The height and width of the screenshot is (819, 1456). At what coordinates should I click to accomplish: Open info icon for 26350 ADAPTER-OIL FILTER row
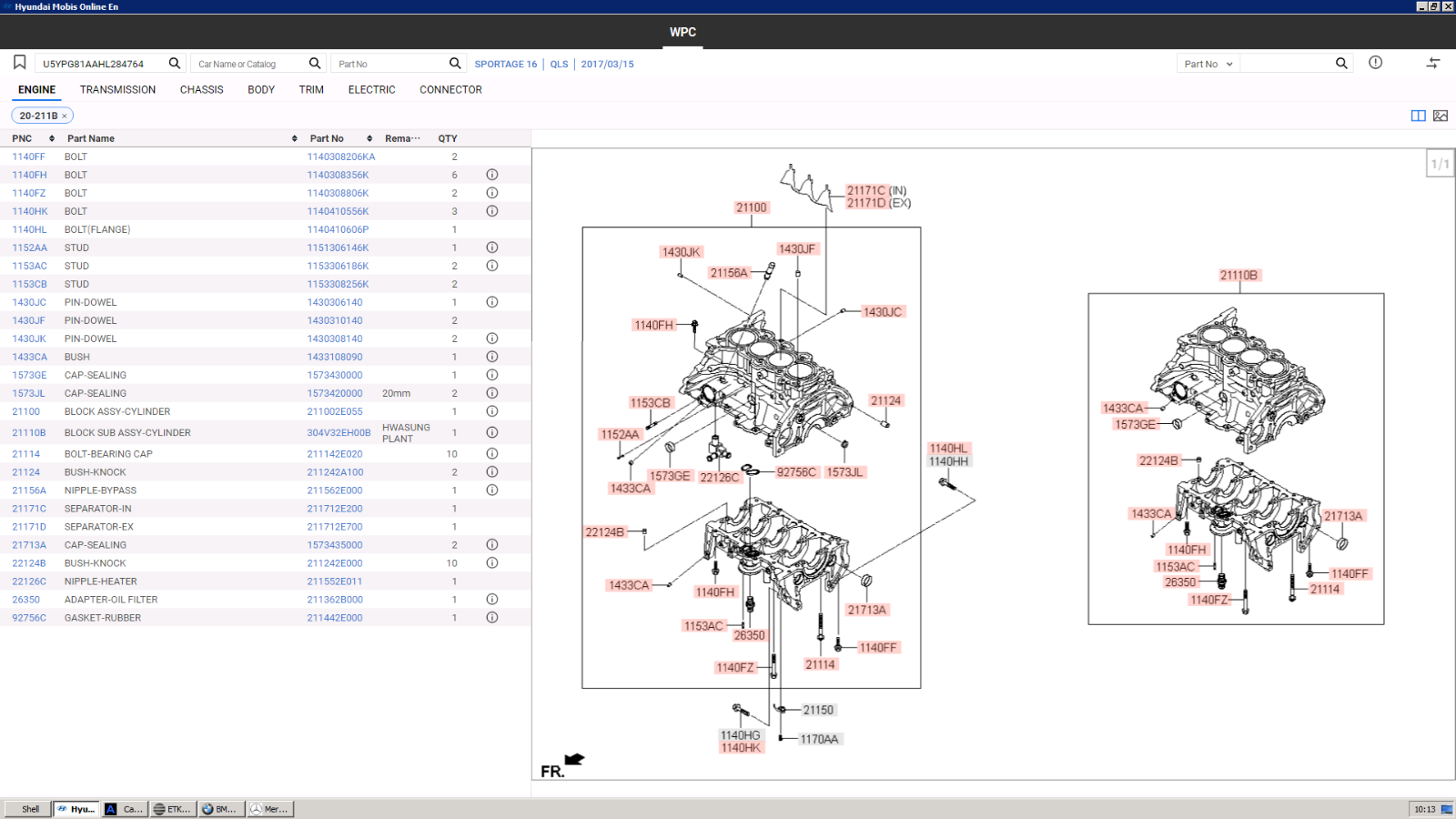(x=492, y=600)
